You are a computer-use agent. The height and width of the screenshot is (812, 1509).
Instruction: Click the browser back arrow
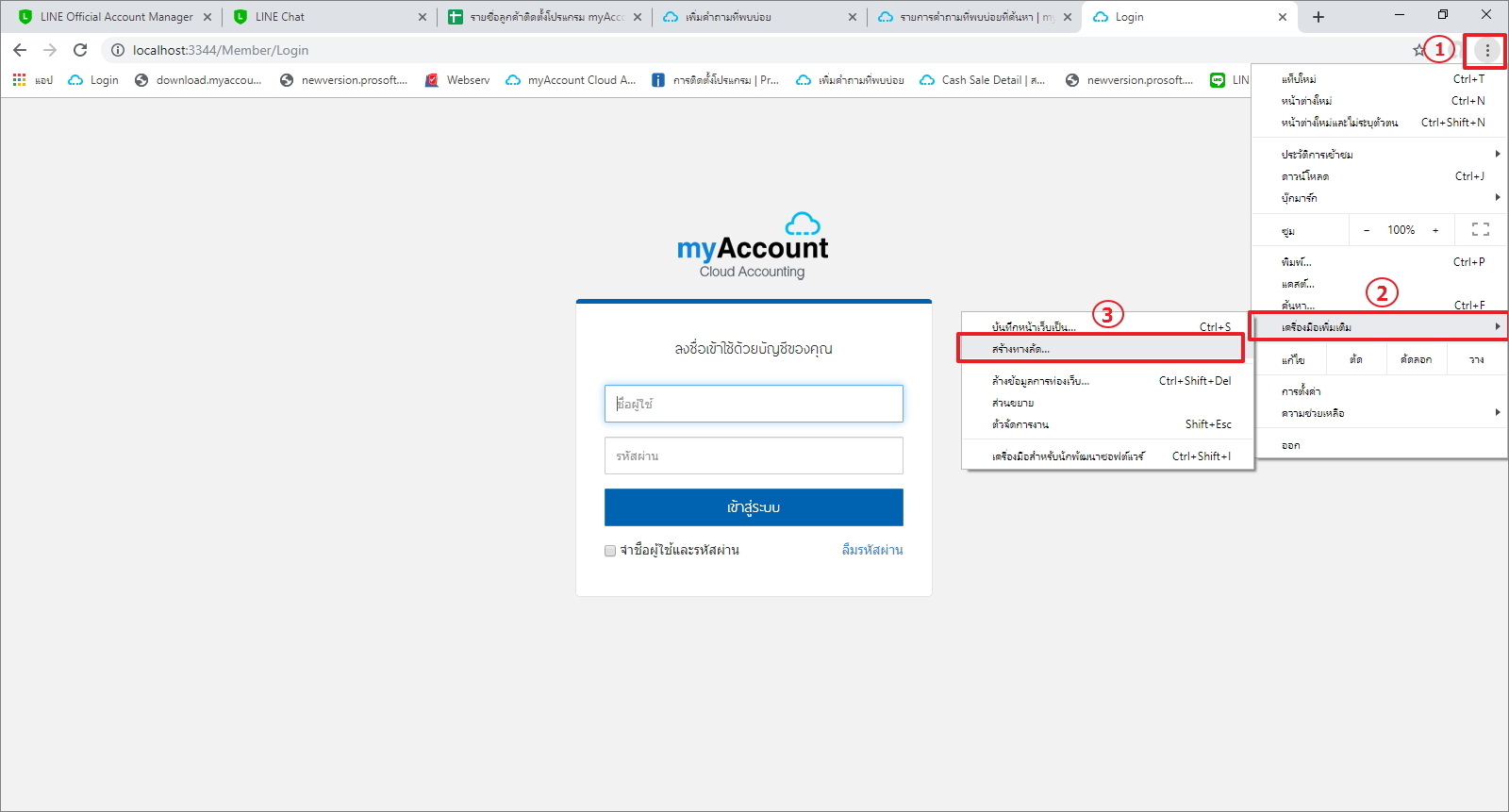pyautogui.click(x=20, y=50)
